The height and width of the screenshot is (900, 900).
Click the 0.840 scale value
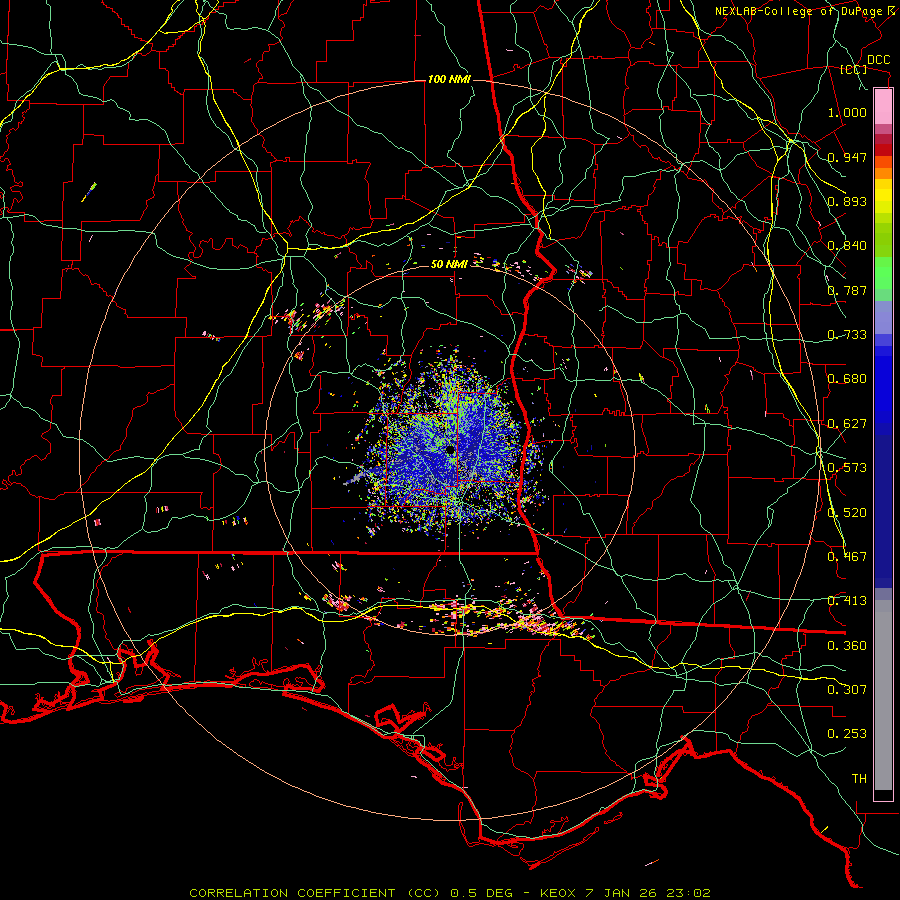[x=847, y=246]
